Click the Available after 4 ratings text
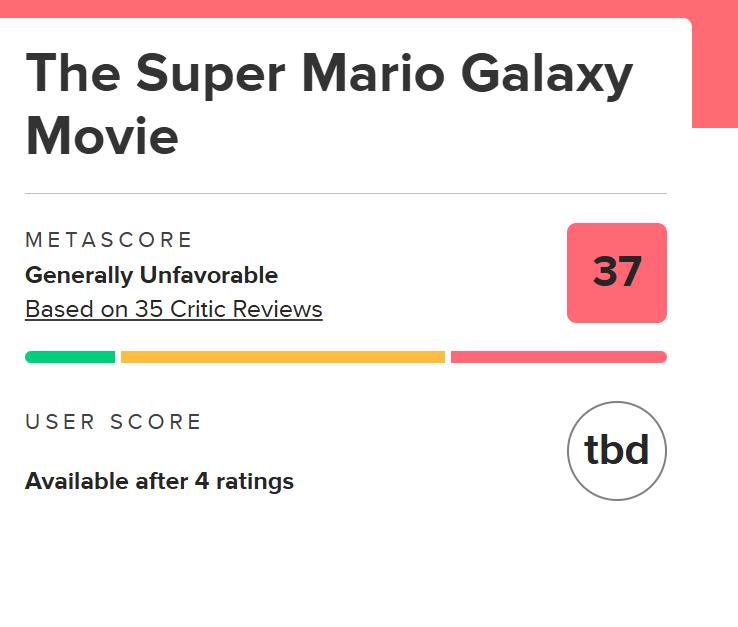The image size is (738, 627). pos(159,481)
